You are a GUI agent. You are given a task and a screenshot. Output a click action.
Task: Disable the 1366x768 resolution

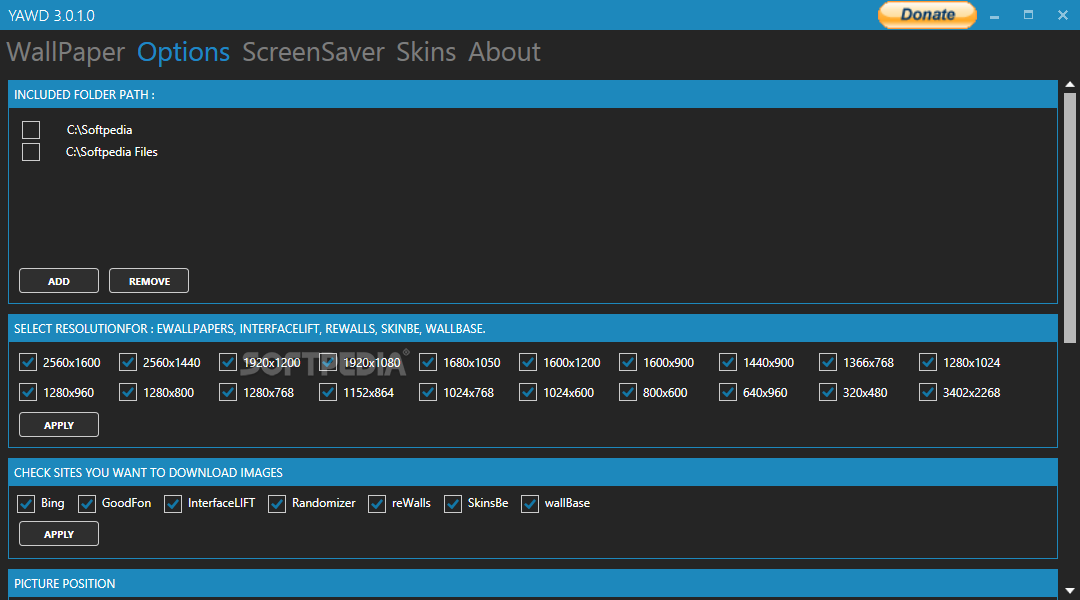828,362
